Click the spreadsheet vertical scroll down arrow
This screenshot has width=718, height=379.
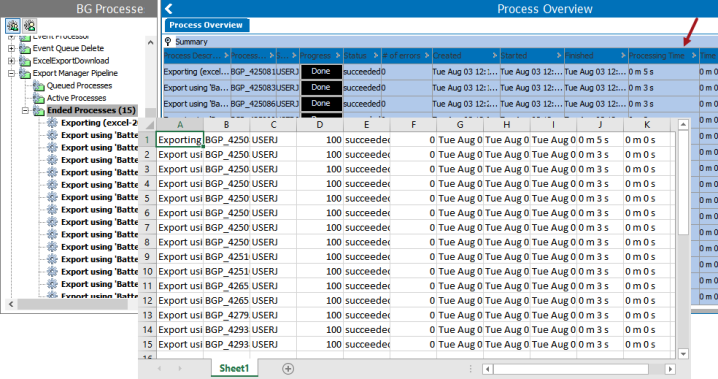pos(683,354)
